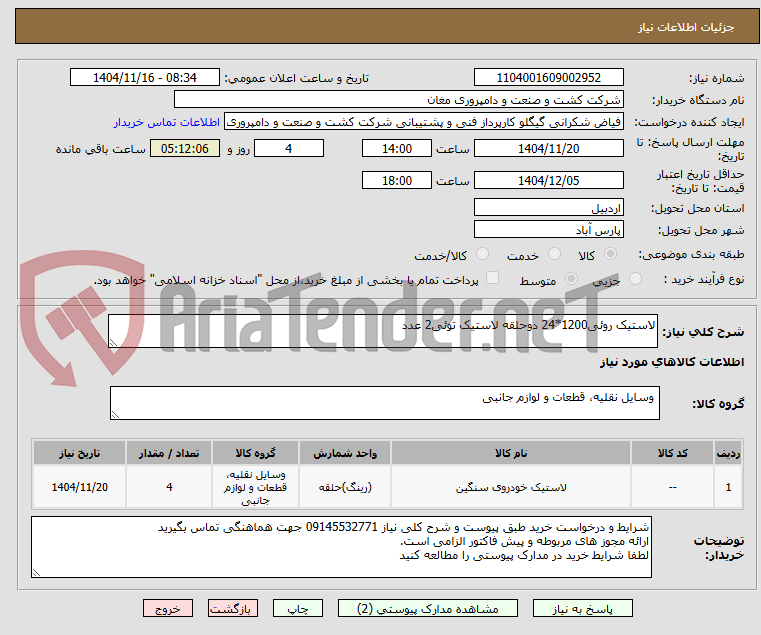
Task: Open مشاهده مدارک پیوستی (2) button
Action: pos(428,608)
